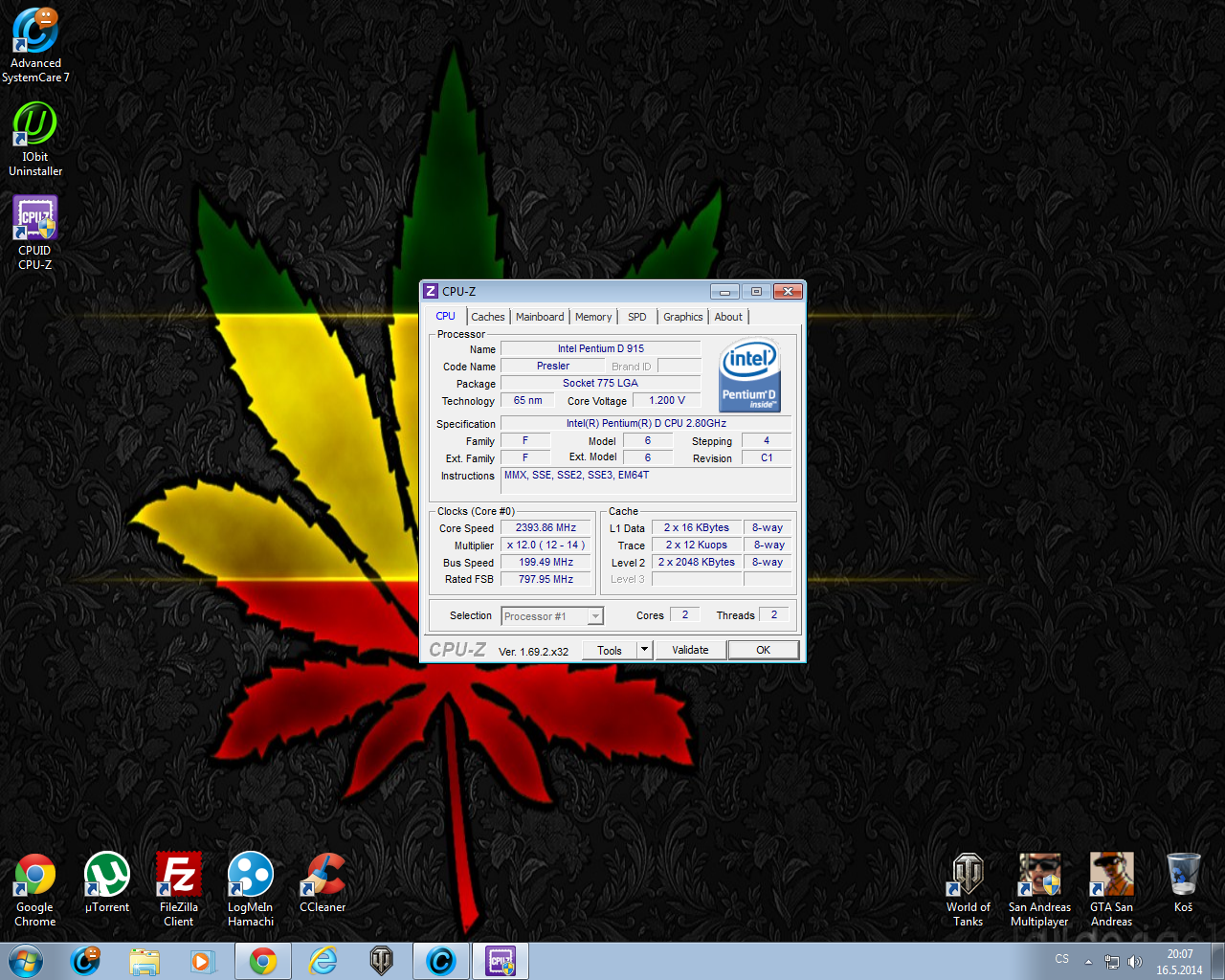Select the CPU tab
The height and width of the screenshot is (980, 1225).
(446, 316)
